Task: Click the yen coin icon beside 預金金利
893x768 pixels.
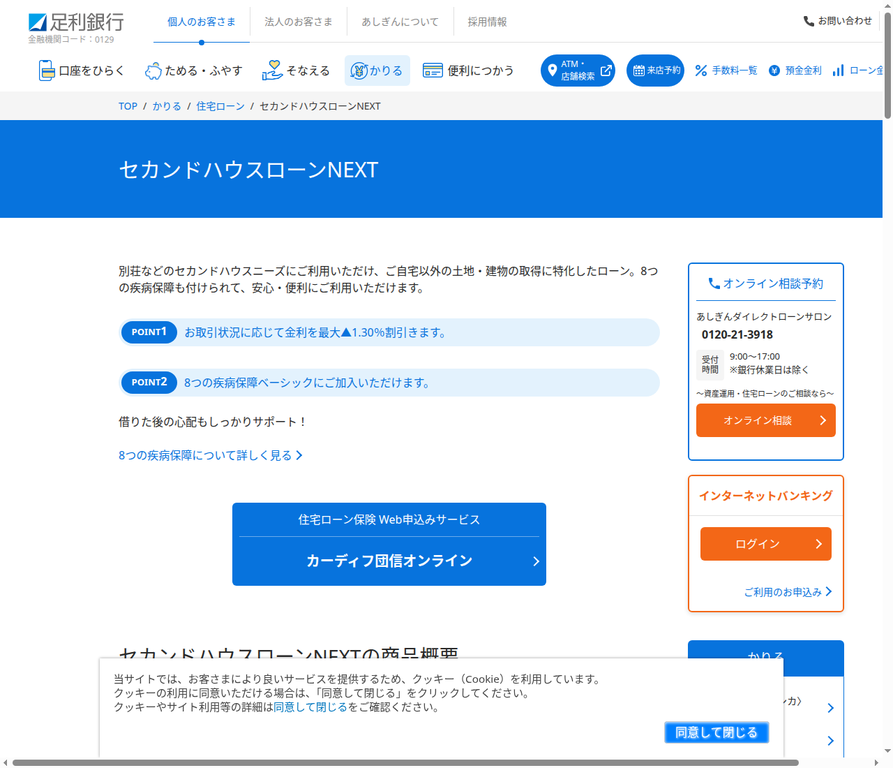Action: (774, 71)
